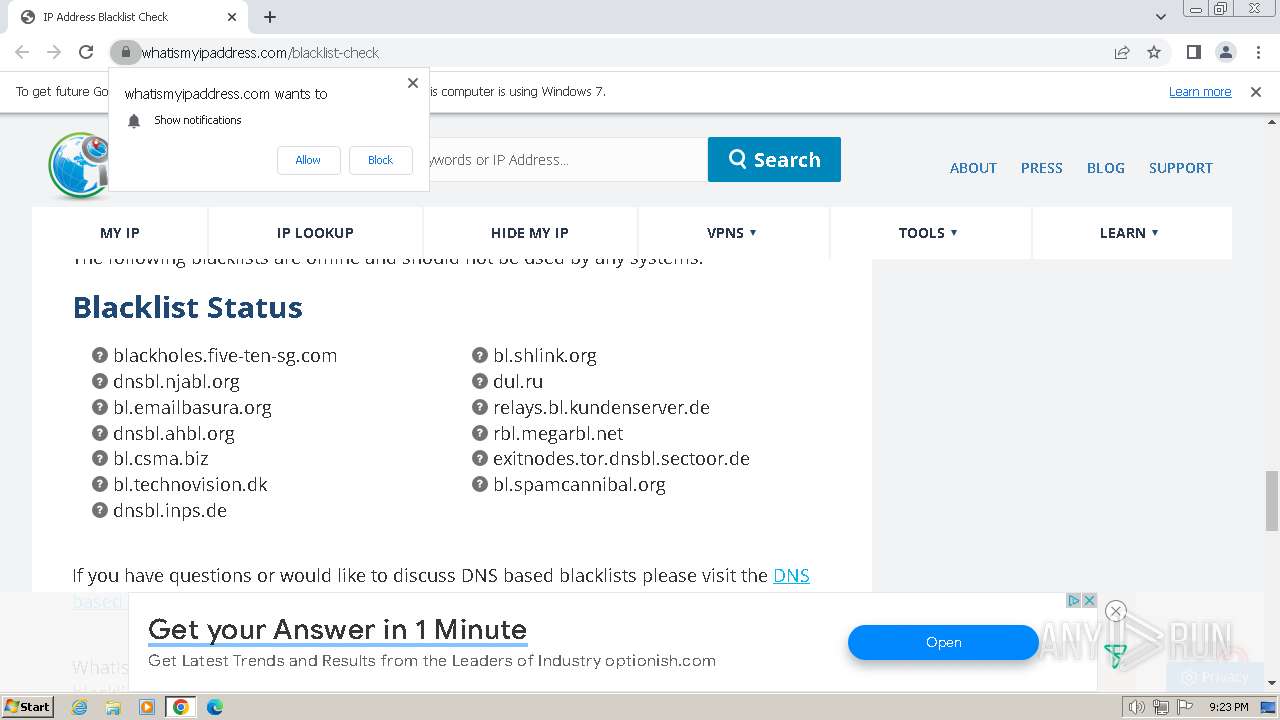The width and height of the screenshot is (1280, 720).
Task: Open the site lock info icon
Action: pyautogui.click(x=125, y=52)
